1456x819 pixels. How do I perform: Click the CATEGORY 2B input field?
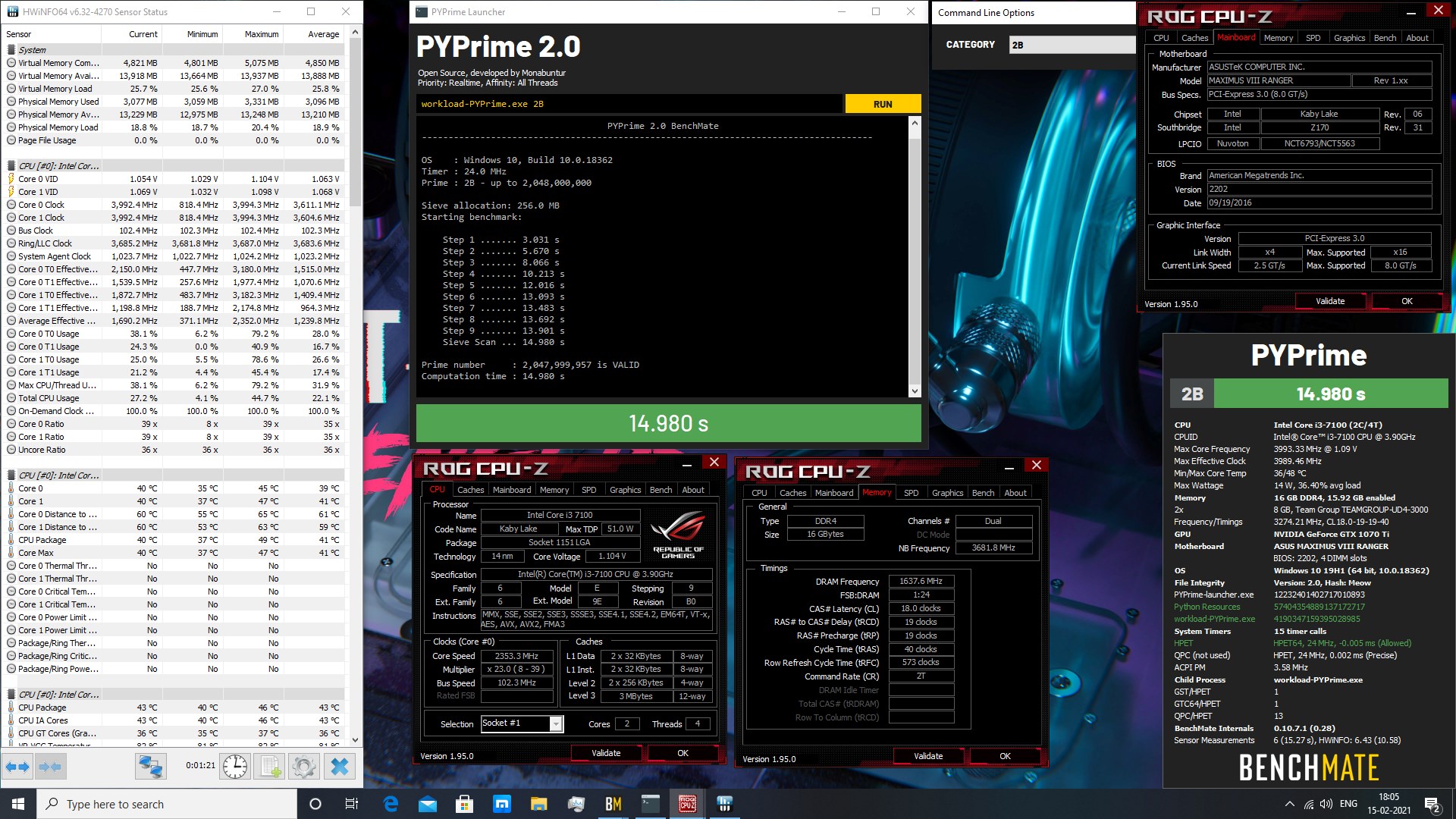click(1072, 45)
